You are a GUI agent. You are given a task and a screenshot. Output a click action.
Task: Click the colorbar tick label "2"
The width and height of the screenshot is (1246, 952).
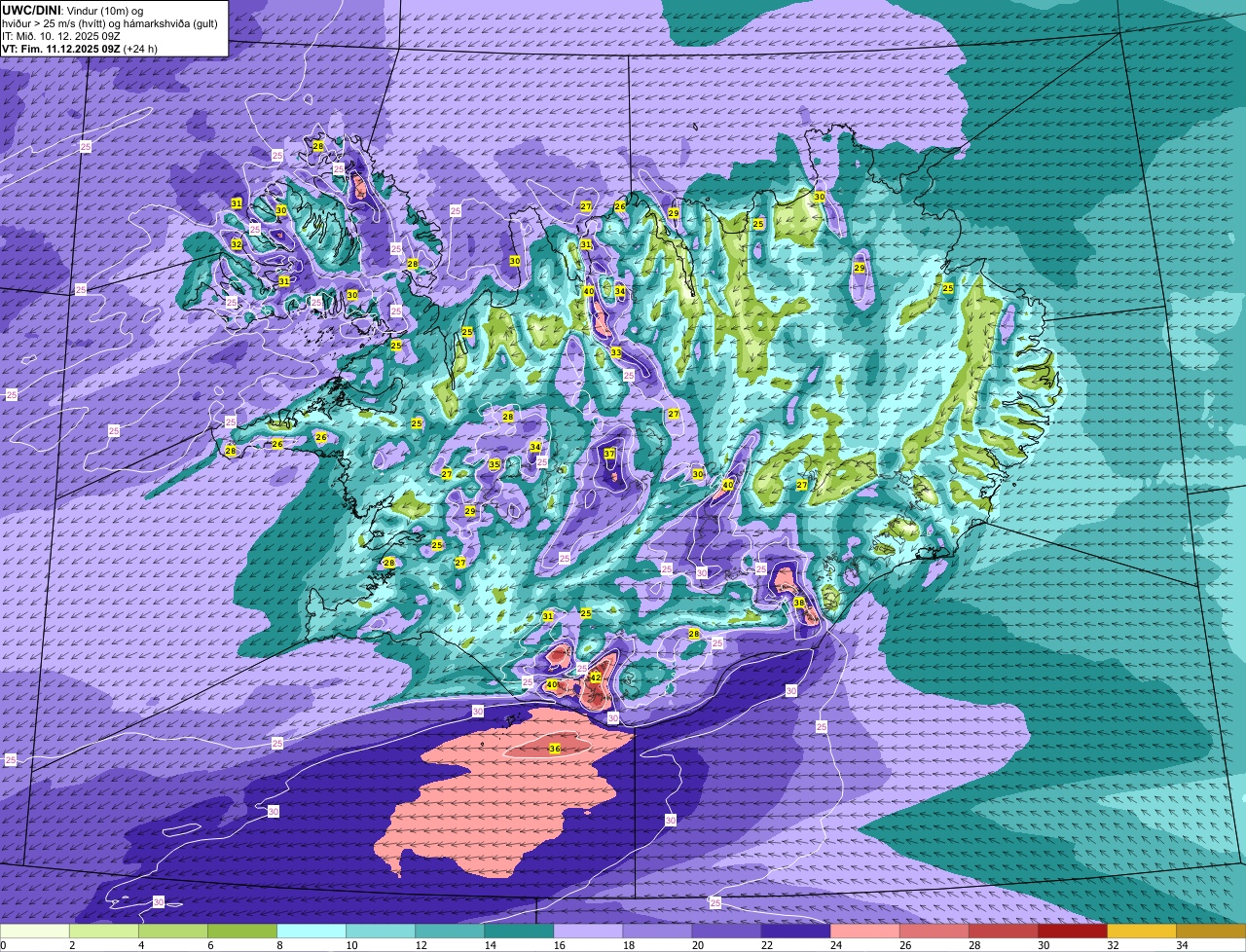72,945
